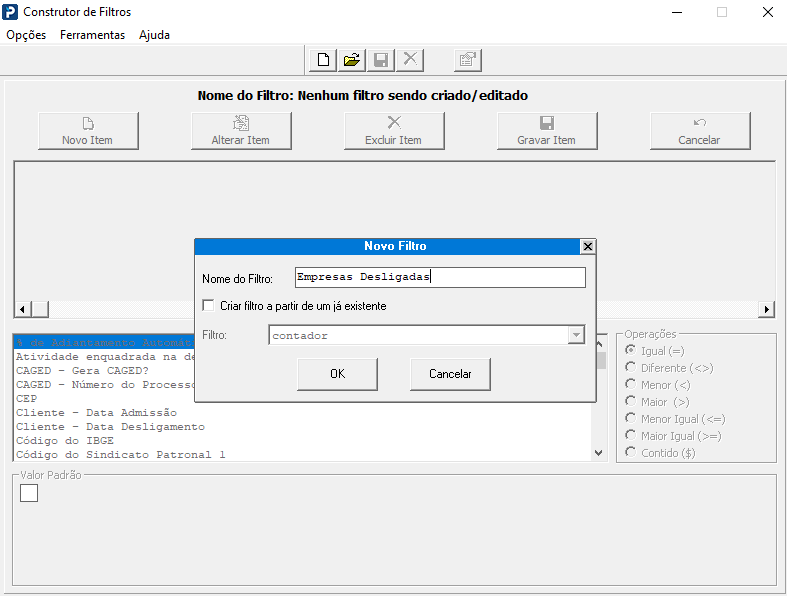Viewport: 787px width, 596px height.
Task: Click the Excluir Item button
Action: coord(394,131)
